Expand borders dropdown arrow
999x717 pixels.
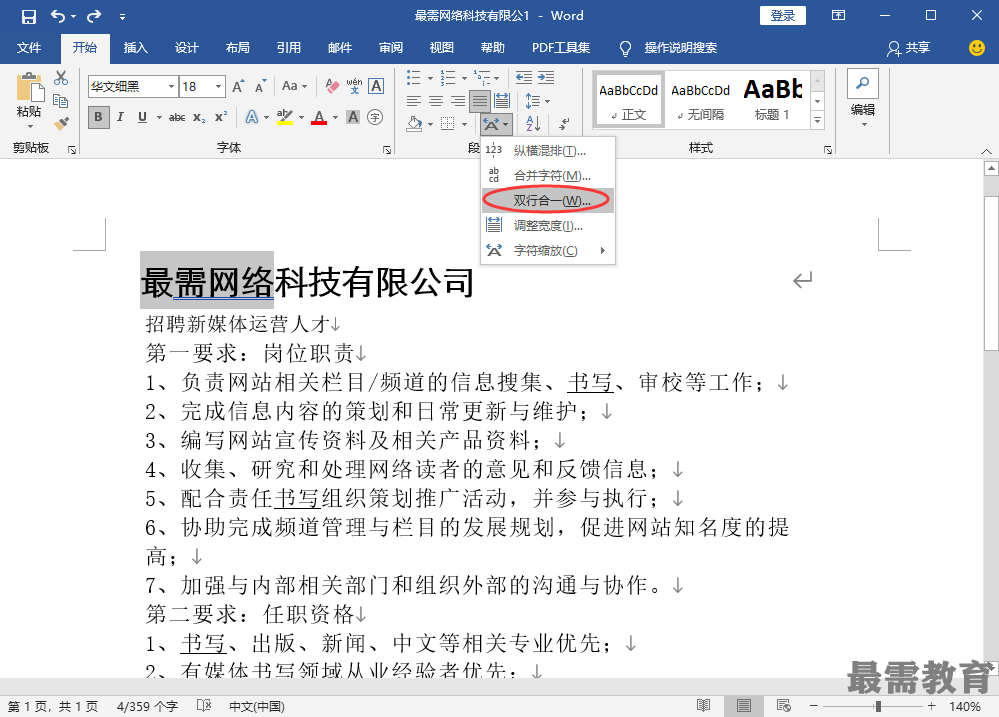click(x=464, y=124)
